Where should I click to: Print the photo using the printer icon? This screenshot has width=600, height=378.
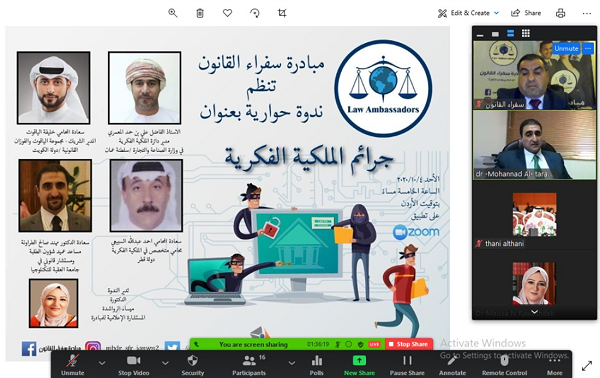point(560,13)
